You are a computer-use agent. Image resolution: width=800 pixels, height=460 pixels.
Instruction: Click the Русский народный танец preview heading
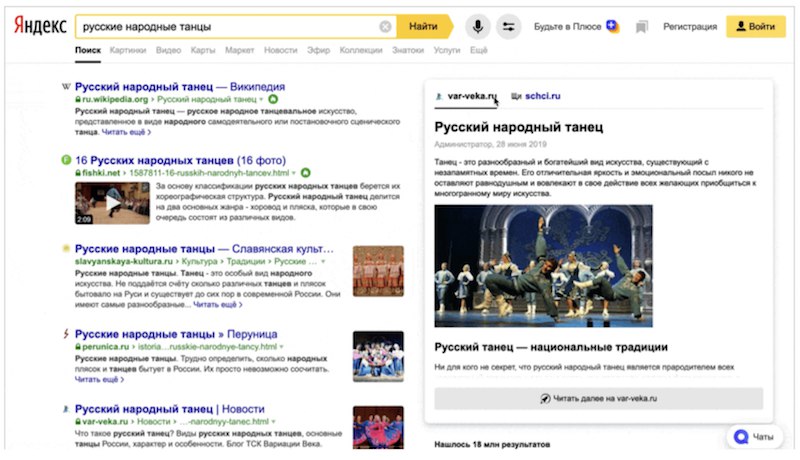[x=518, y=127]
